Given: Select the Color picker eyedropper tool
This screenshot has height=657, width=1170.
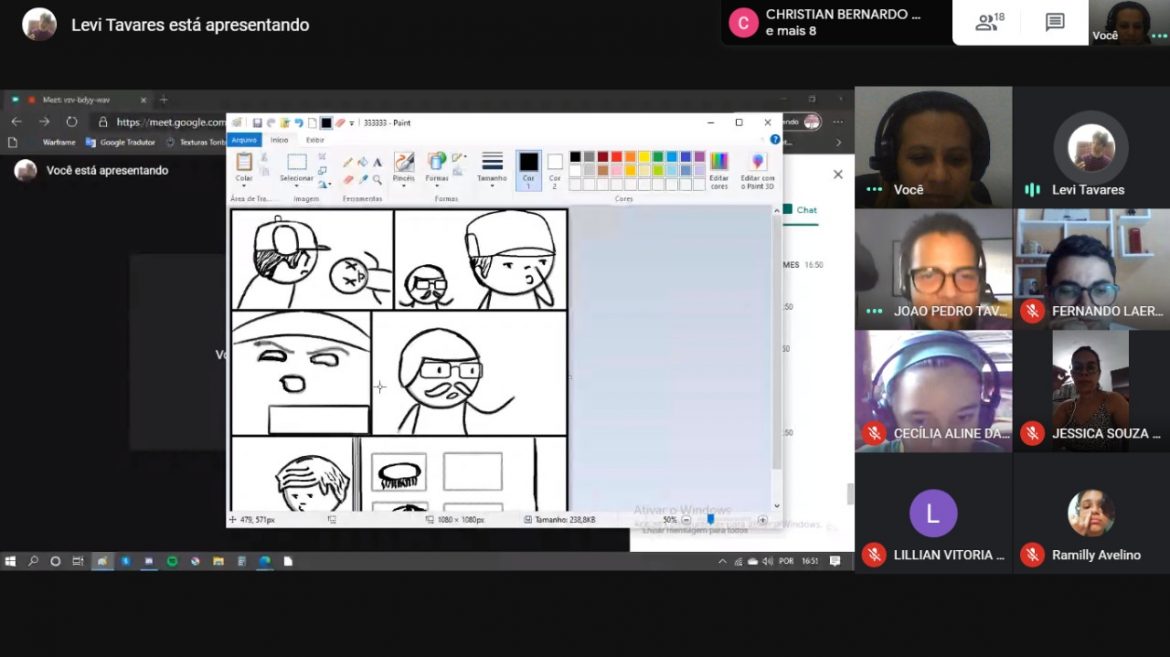Looking at the screenshot, I should click(x=363, y=179).
